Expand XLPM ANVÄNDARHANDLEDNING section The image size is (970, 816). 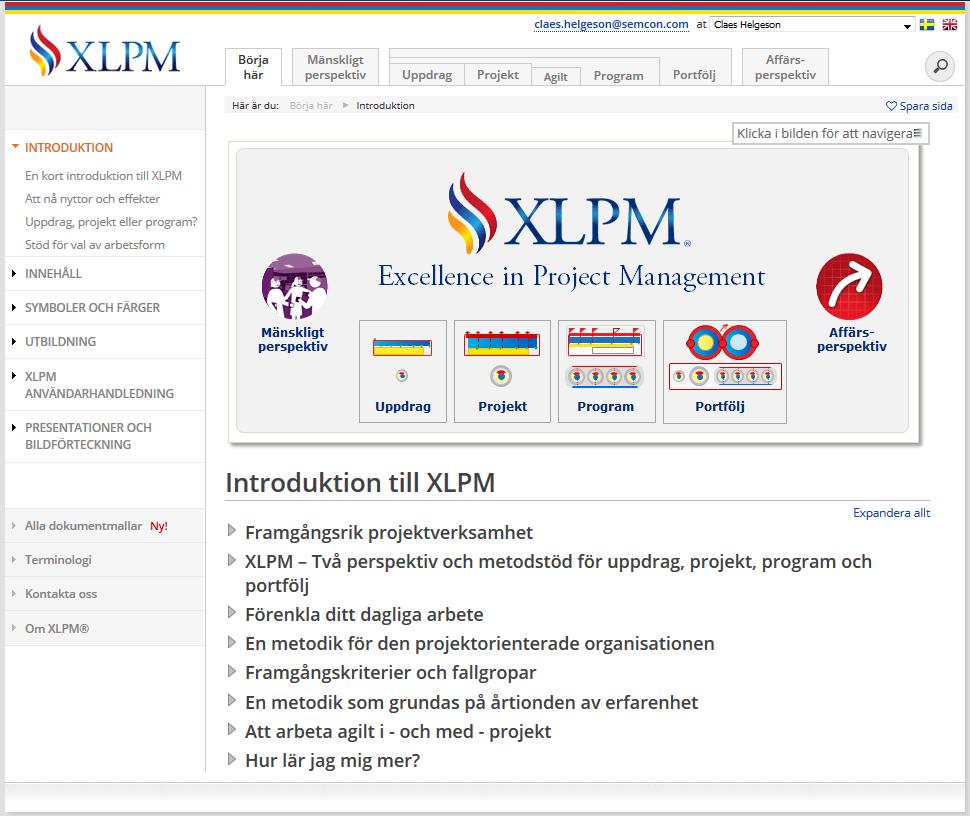14,376
